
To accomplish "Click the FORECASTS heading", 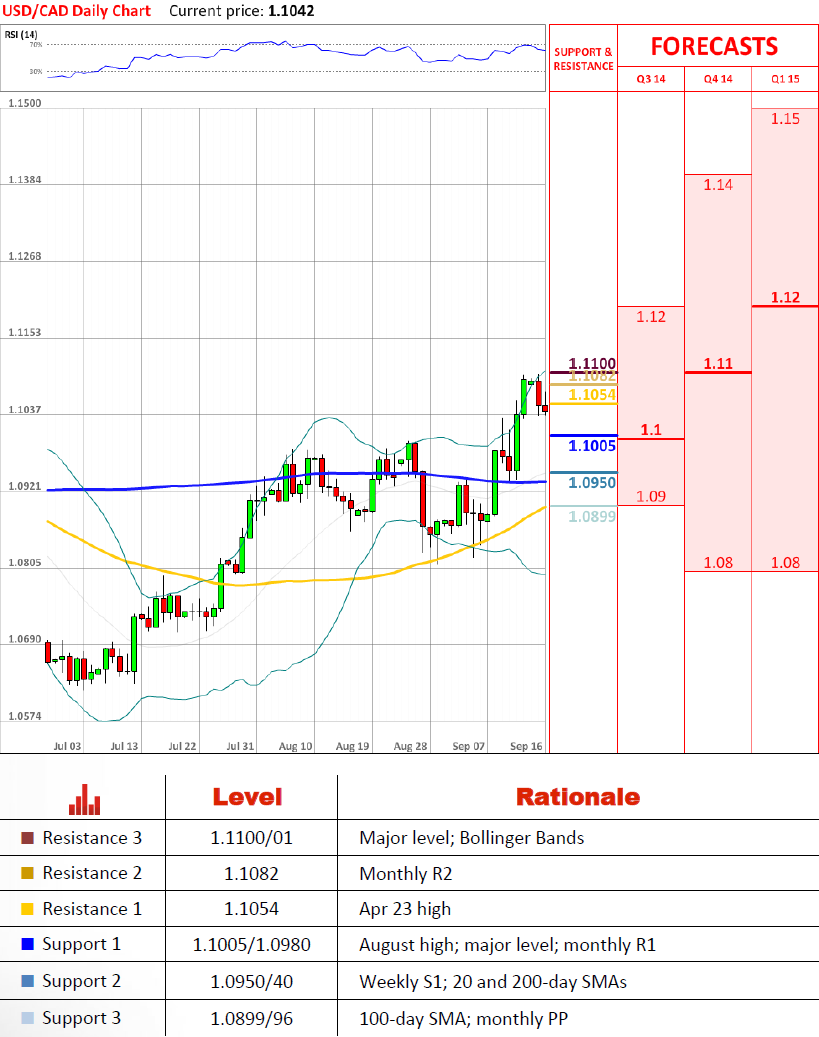I will [x=714, y=46].
